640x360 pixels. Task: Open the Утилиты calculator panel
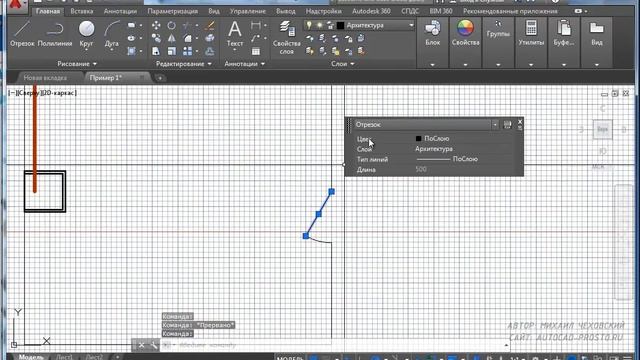531,33
